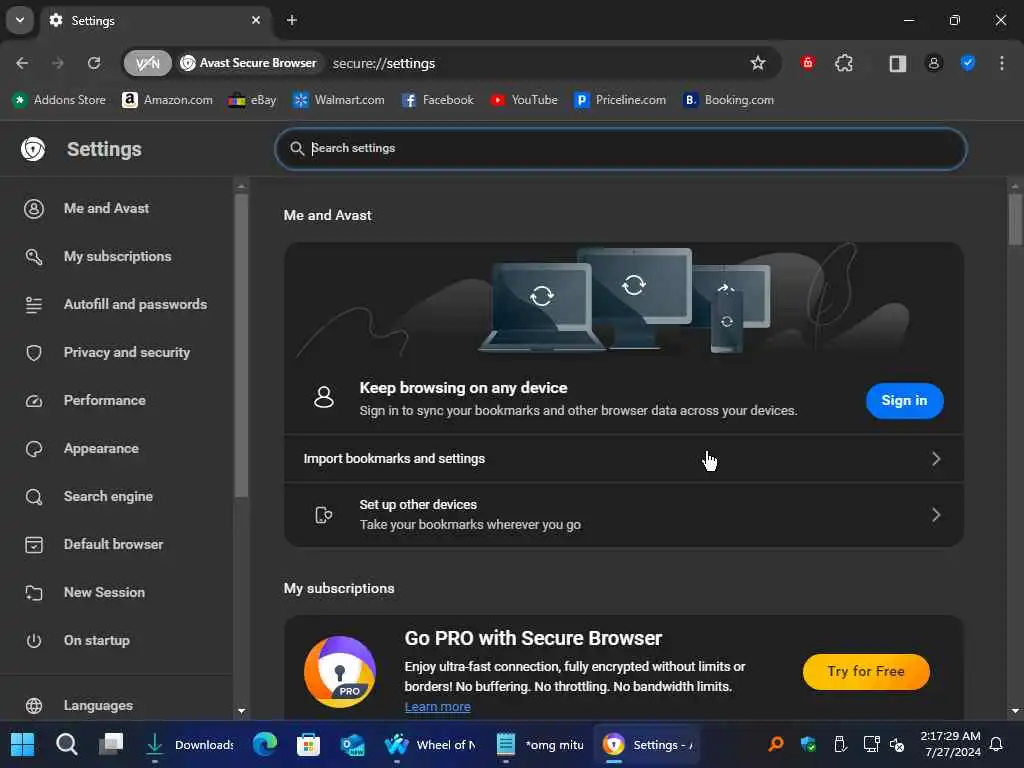
Task: Open Addons Store bookmark
Action: point(59,100)
